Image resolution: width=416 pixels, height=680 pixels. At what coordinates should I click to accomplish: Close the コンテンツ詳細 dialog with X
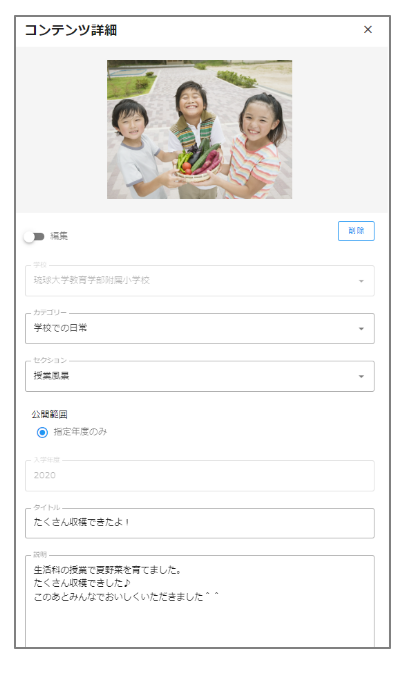click(367, 29)
